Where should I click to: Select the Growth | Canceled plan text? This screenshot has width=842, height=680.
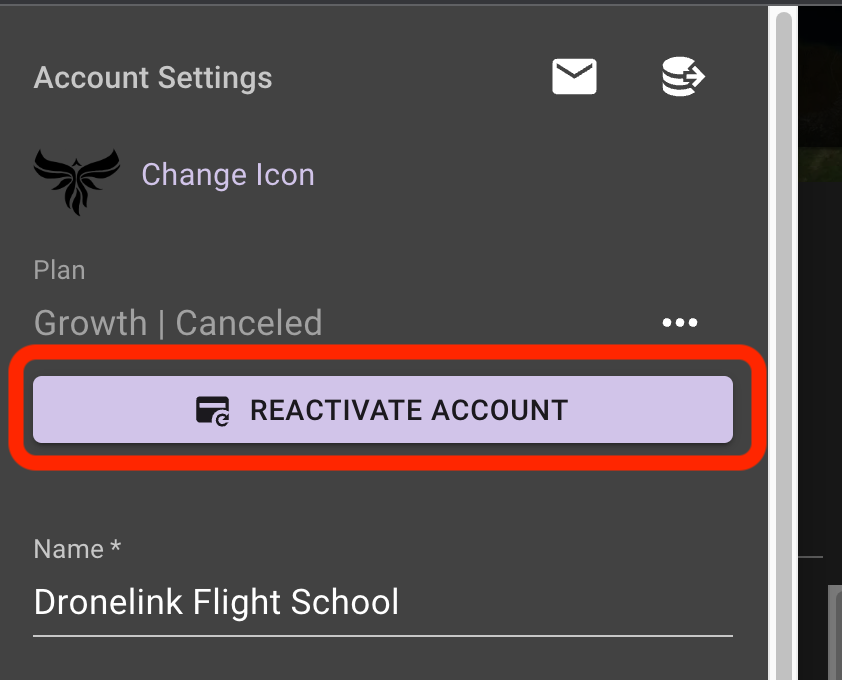[178, 323]
